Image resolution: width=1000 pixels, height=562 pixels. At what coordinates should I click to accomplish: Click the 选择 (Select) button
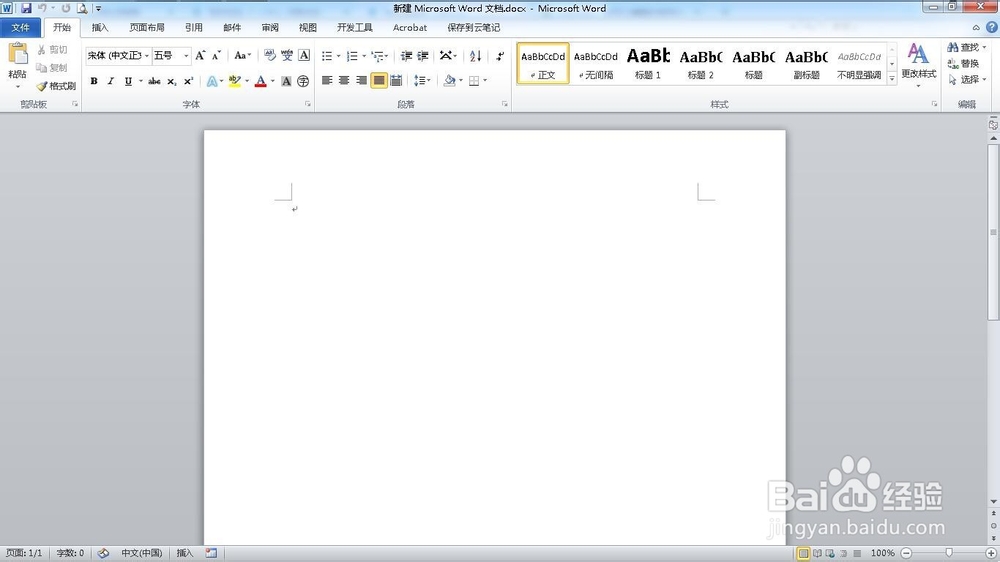967,80
